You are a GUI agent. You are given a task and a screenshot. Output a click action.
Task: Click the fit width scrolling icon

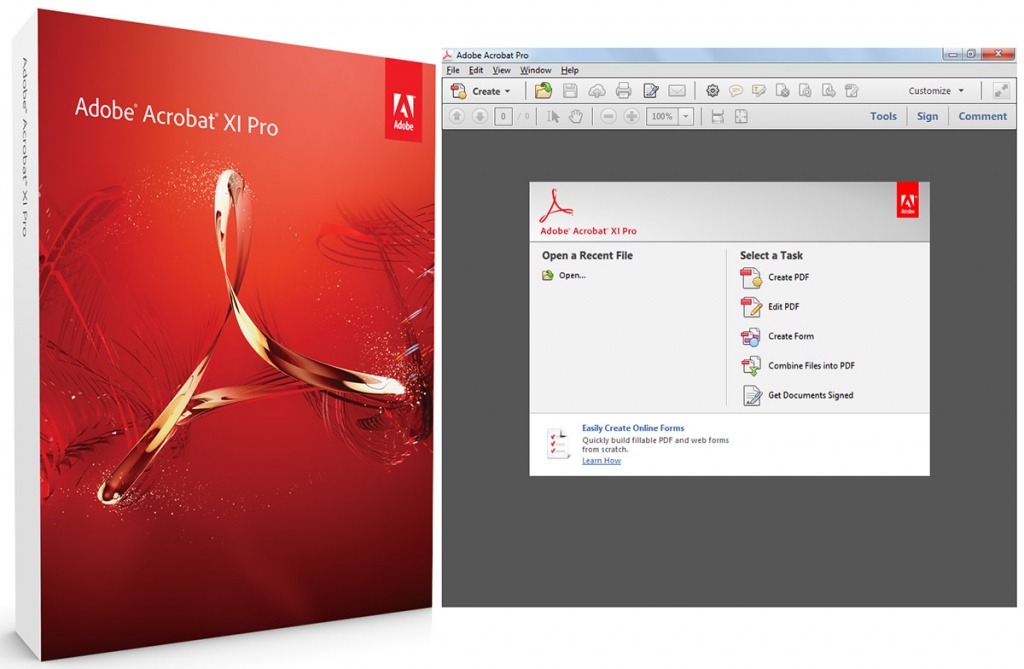point(718,116)
